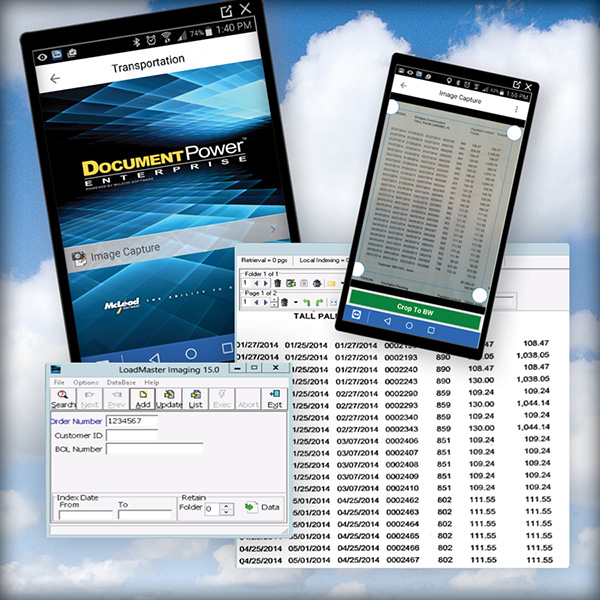Click the top-left crop corner handle
Viewport: 600px width, 600px height.
tap(392, 107)
